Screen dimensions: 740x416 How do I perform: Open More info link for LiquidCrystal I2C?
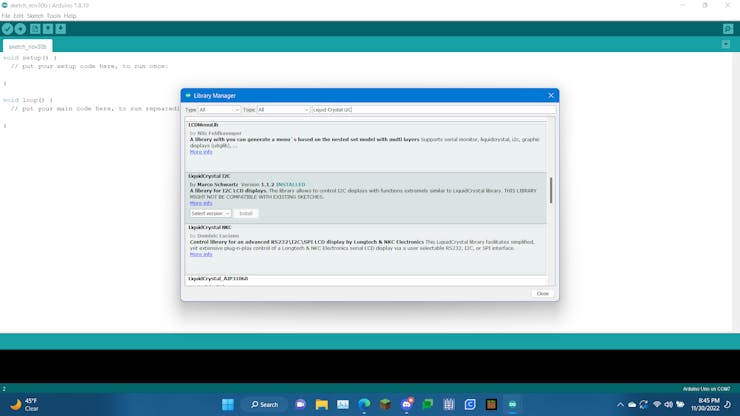[201, 203]
